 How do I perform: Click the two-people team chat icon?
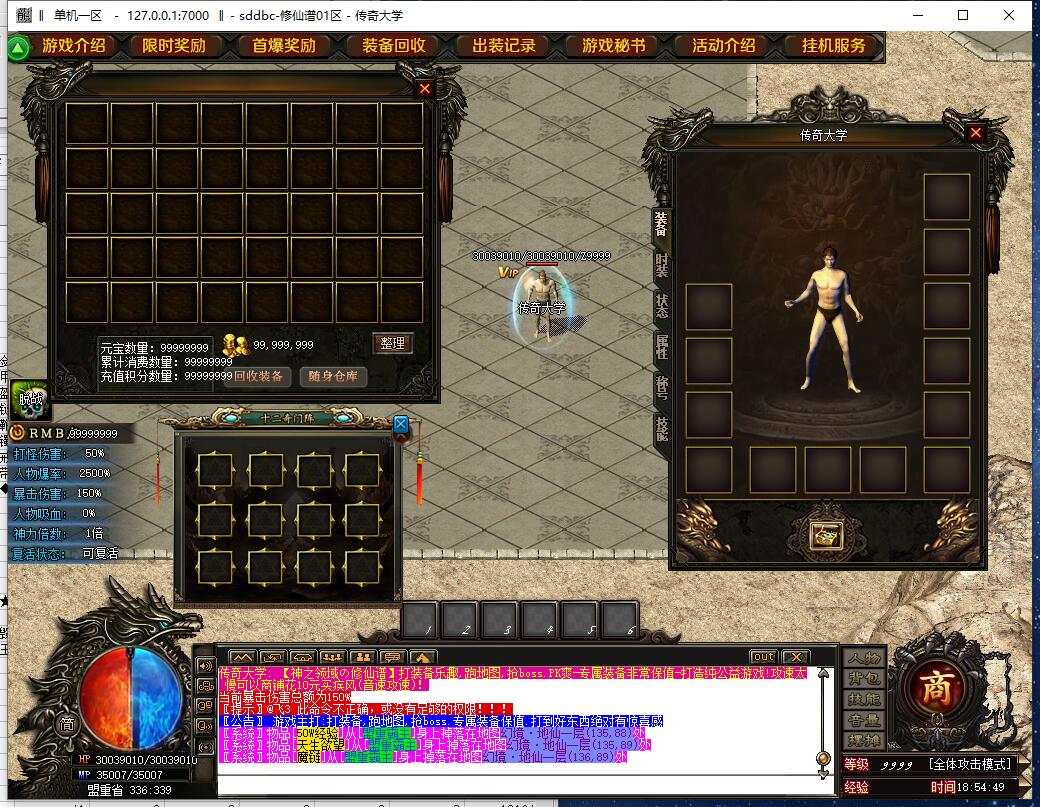(x=362, y=657)
